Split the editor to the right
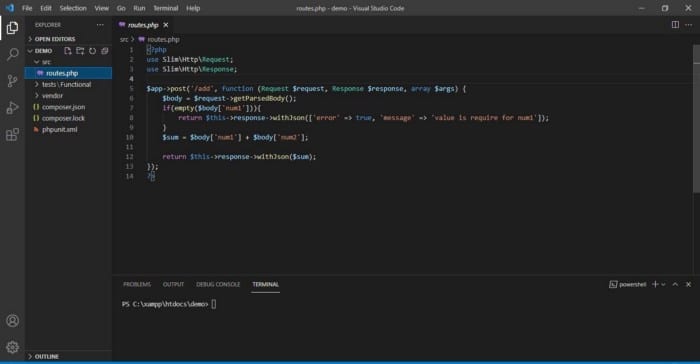 click(x=675, y=25)
